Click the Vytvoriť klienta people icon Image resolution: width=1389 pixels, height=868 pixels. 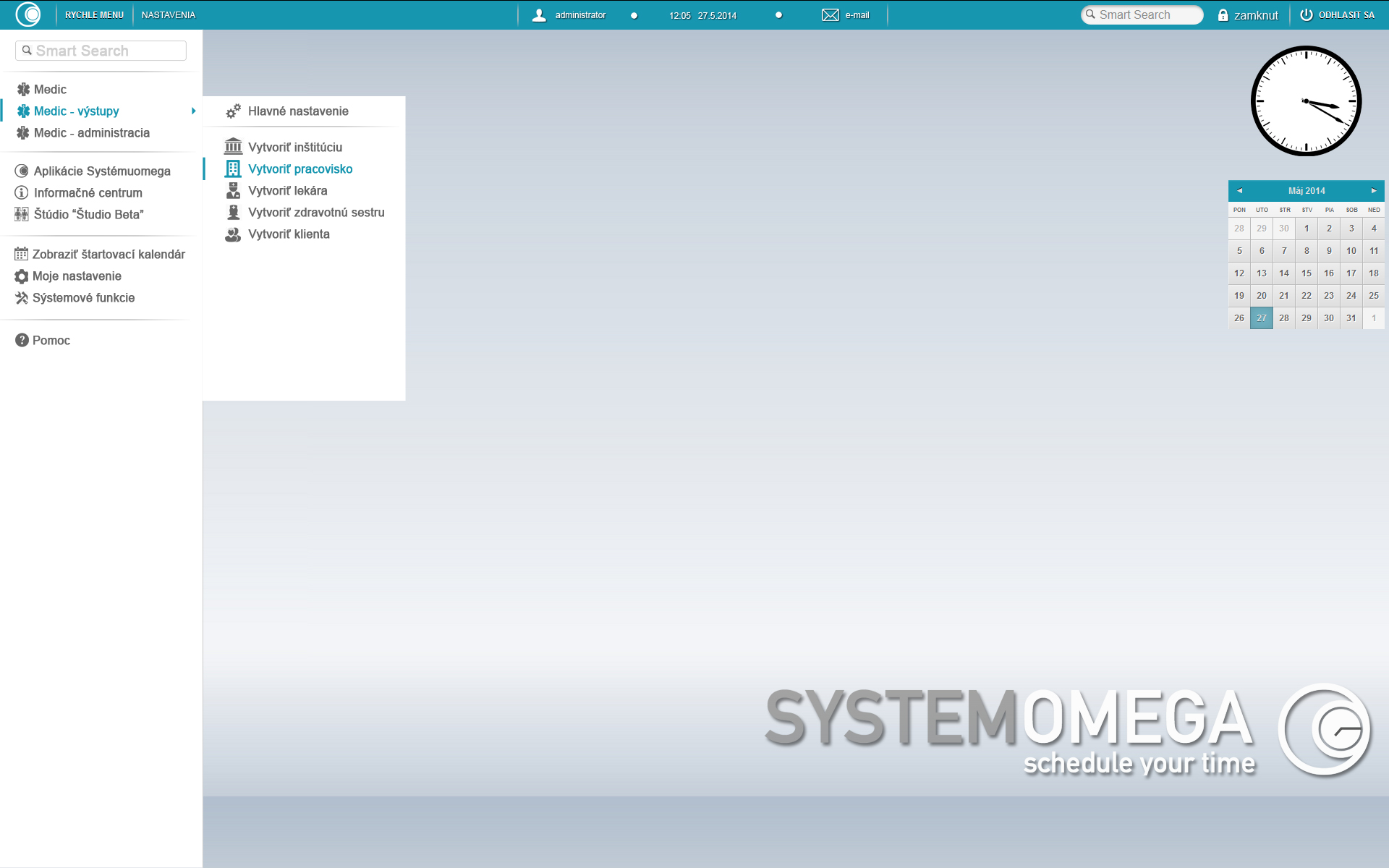point(233,234)
